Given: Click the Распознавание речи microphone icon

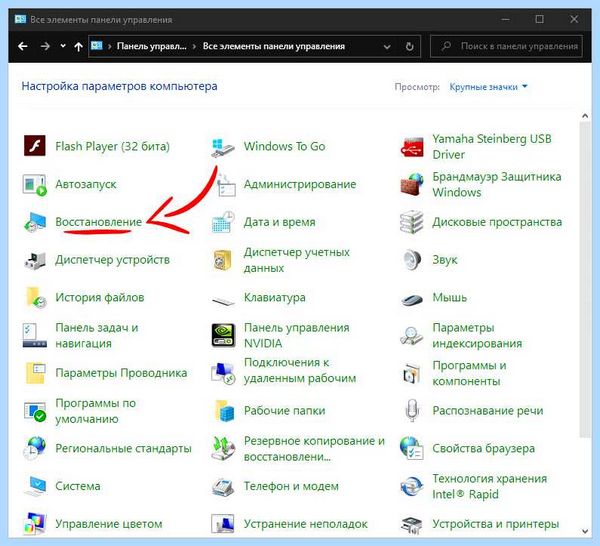Looking at the screenshot, I should click(412, 410).
